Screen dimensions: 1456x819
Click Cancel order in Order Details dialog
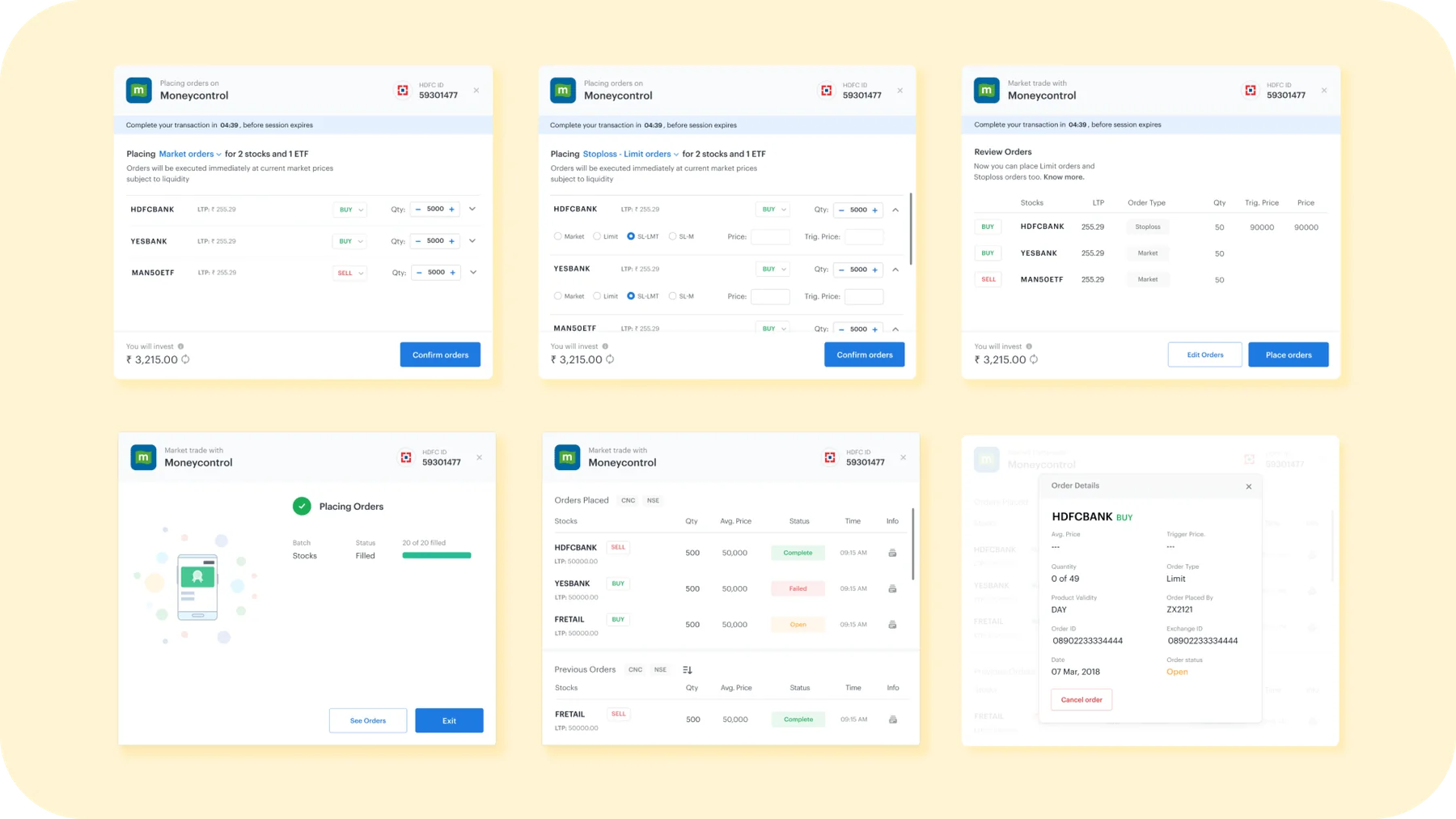[1081, 699]
